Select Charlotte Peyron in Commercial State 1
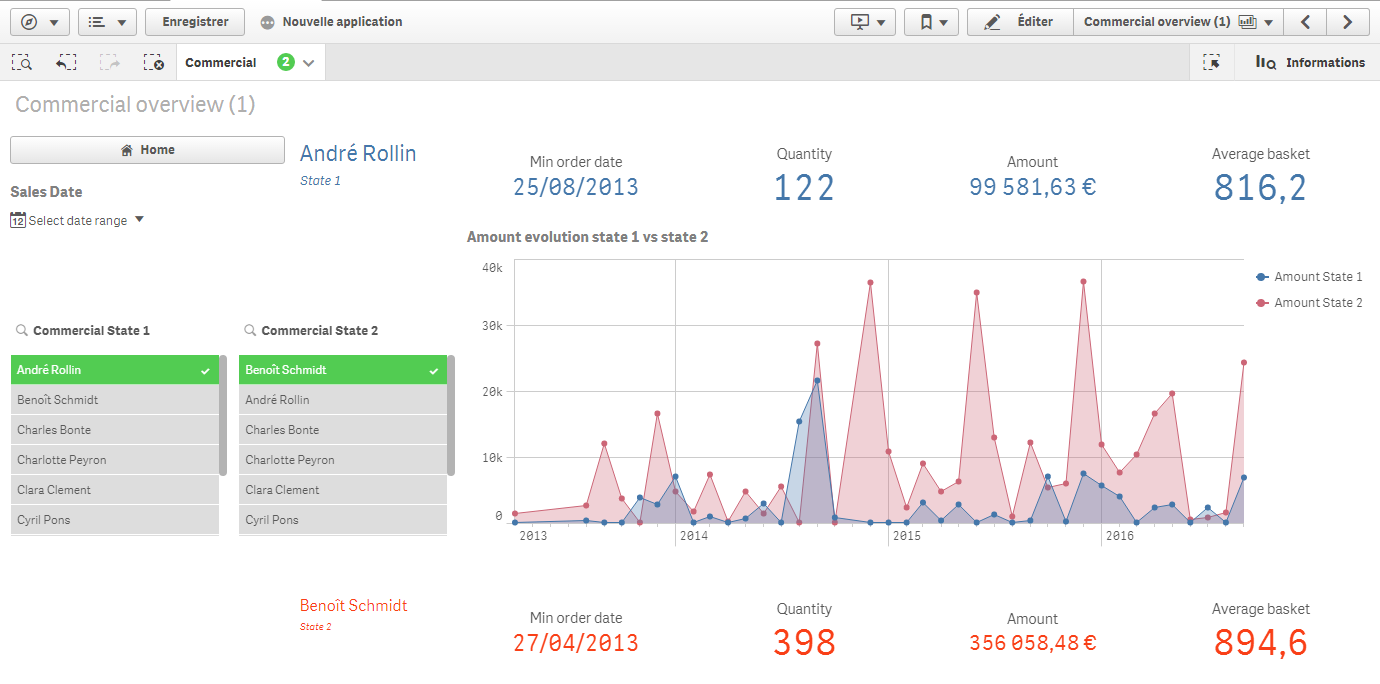This screenshot has height=684, width=1380. point(115,460)
